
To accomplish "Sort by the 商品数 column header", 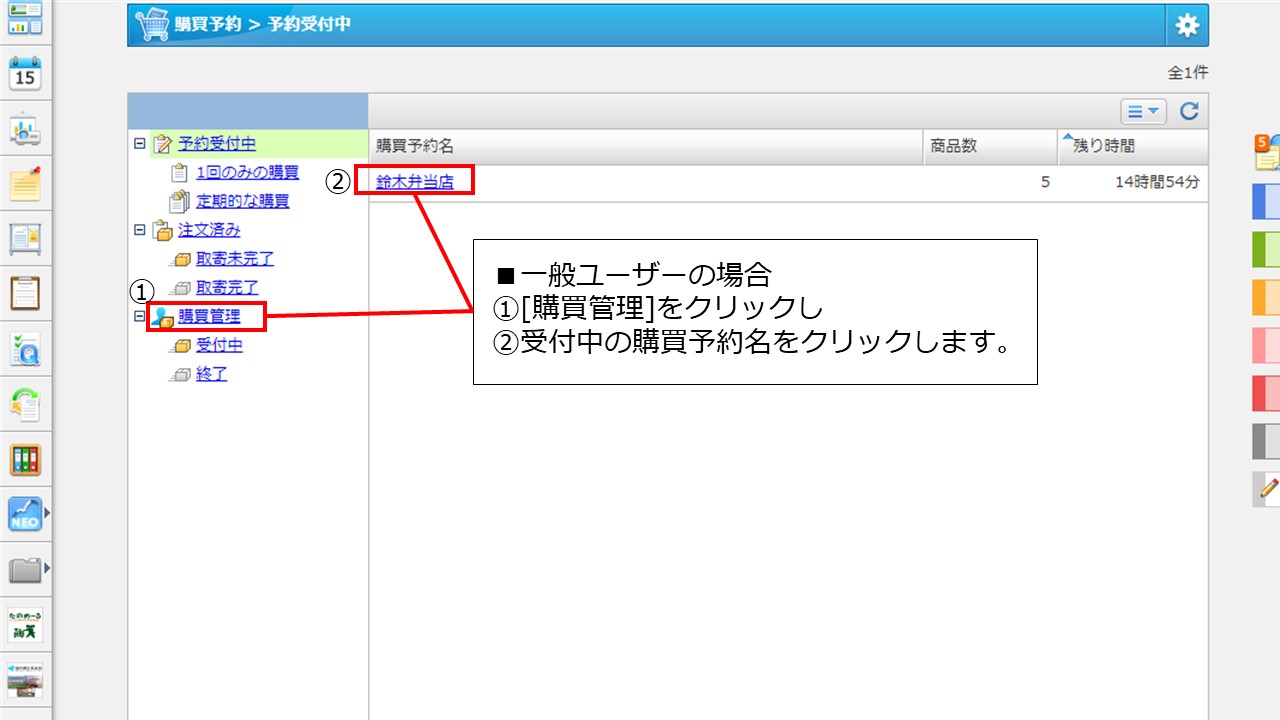I will 990,146.
